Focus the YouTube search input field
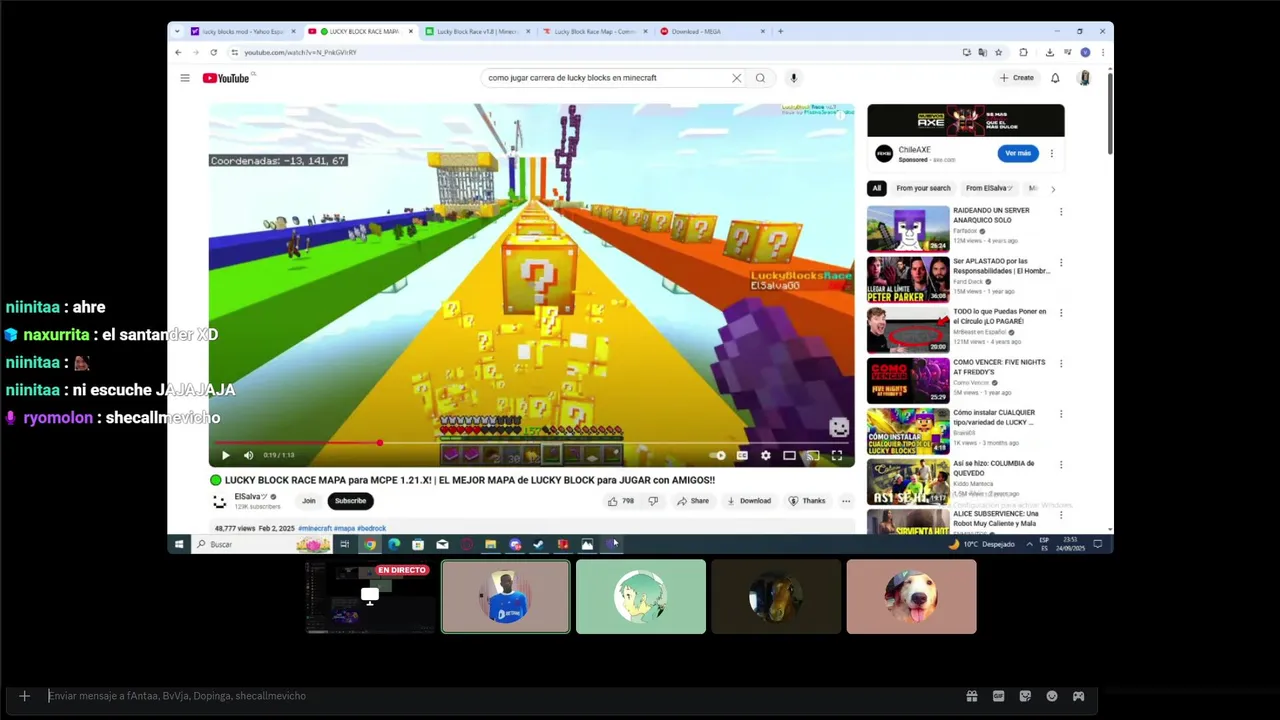The image size is (1280, 720). (606, 78)
